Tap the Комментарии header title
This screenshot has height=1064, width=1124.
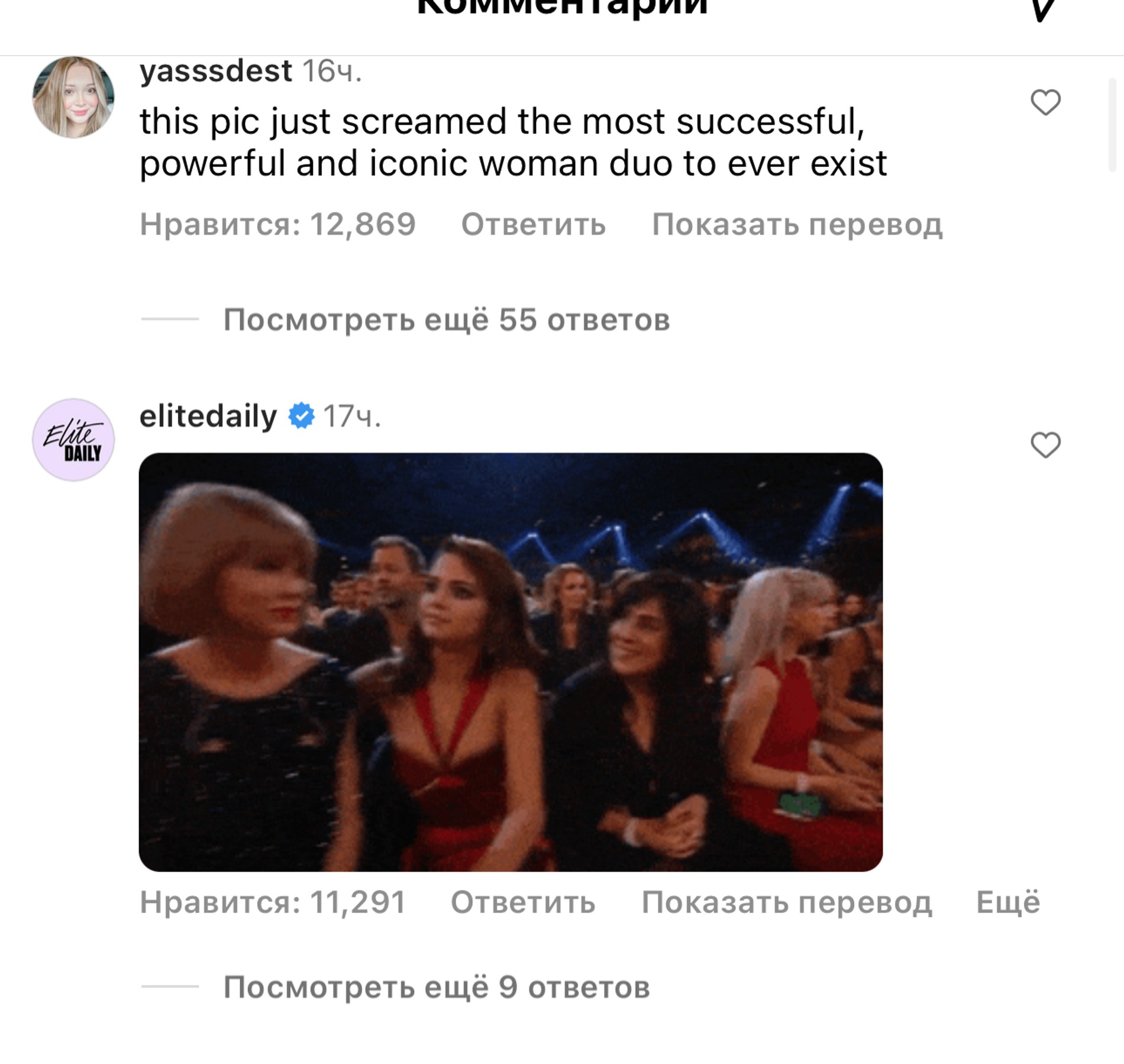[x=562, y=7]
